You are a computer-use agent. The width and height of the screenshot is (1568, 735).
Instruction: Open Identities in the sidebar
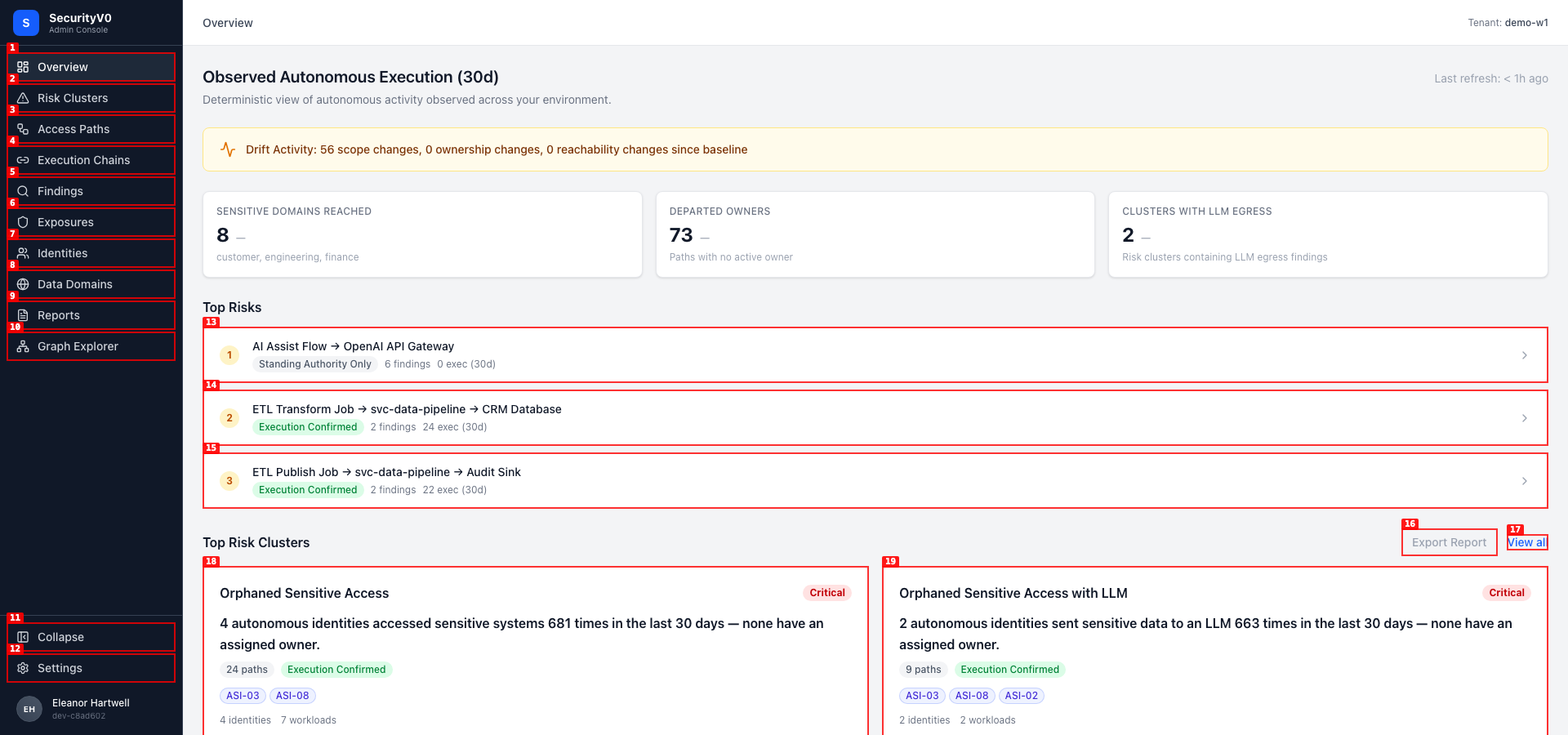[91, 253]
